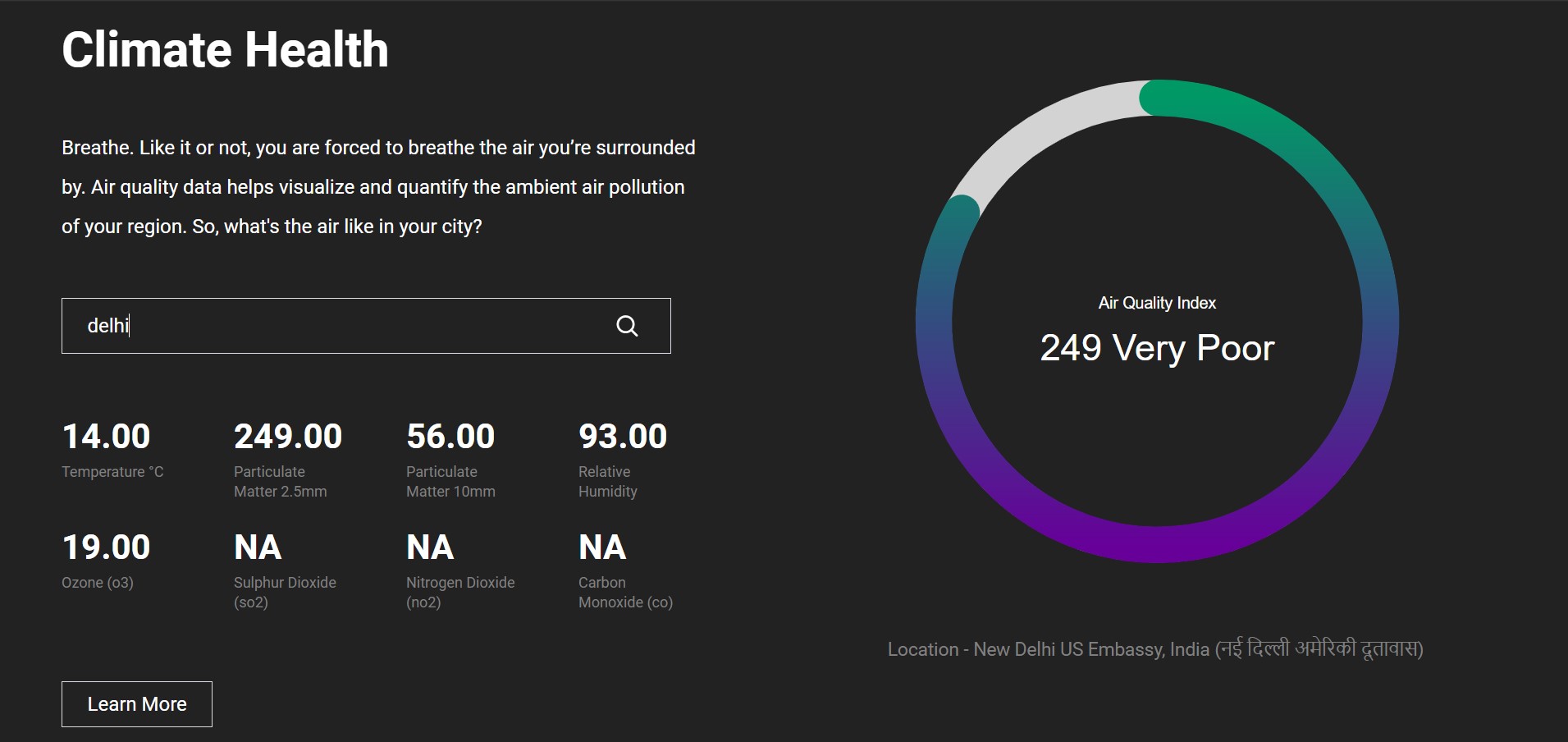Click the 249 Very Poor AQI reading
The height and width of the screenshot is (742, 1568).
[x=1156, y=348]
